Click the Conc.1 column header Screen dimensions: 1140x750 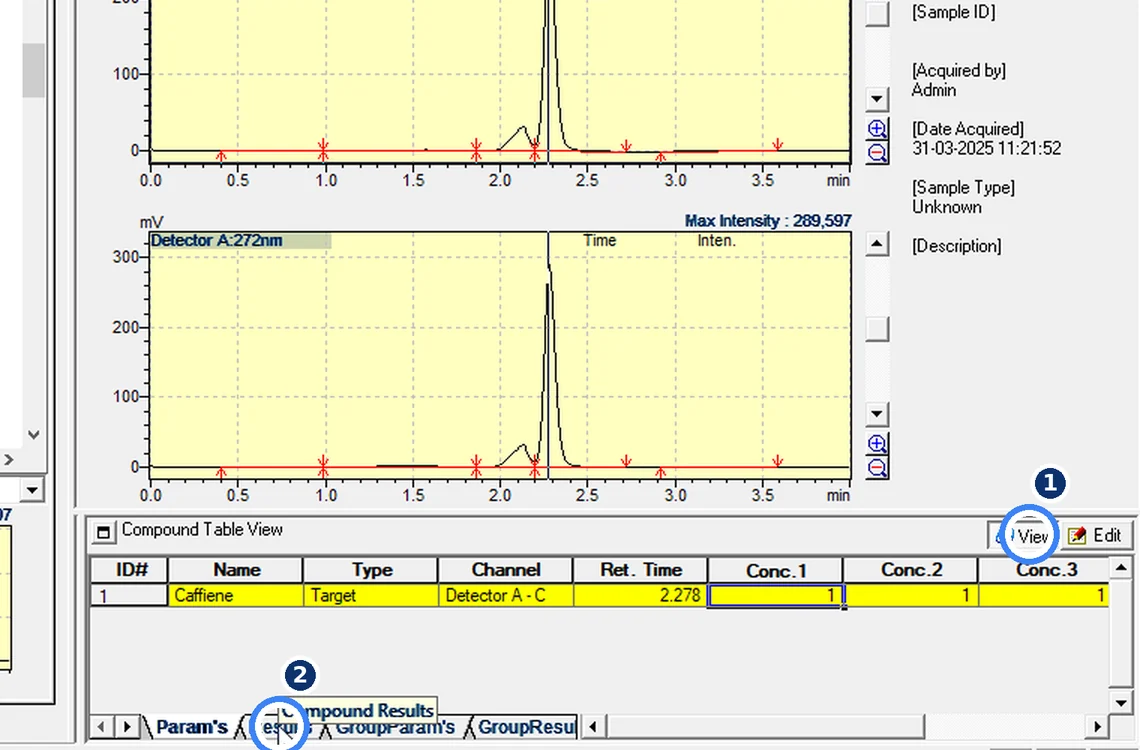[776, 570]
